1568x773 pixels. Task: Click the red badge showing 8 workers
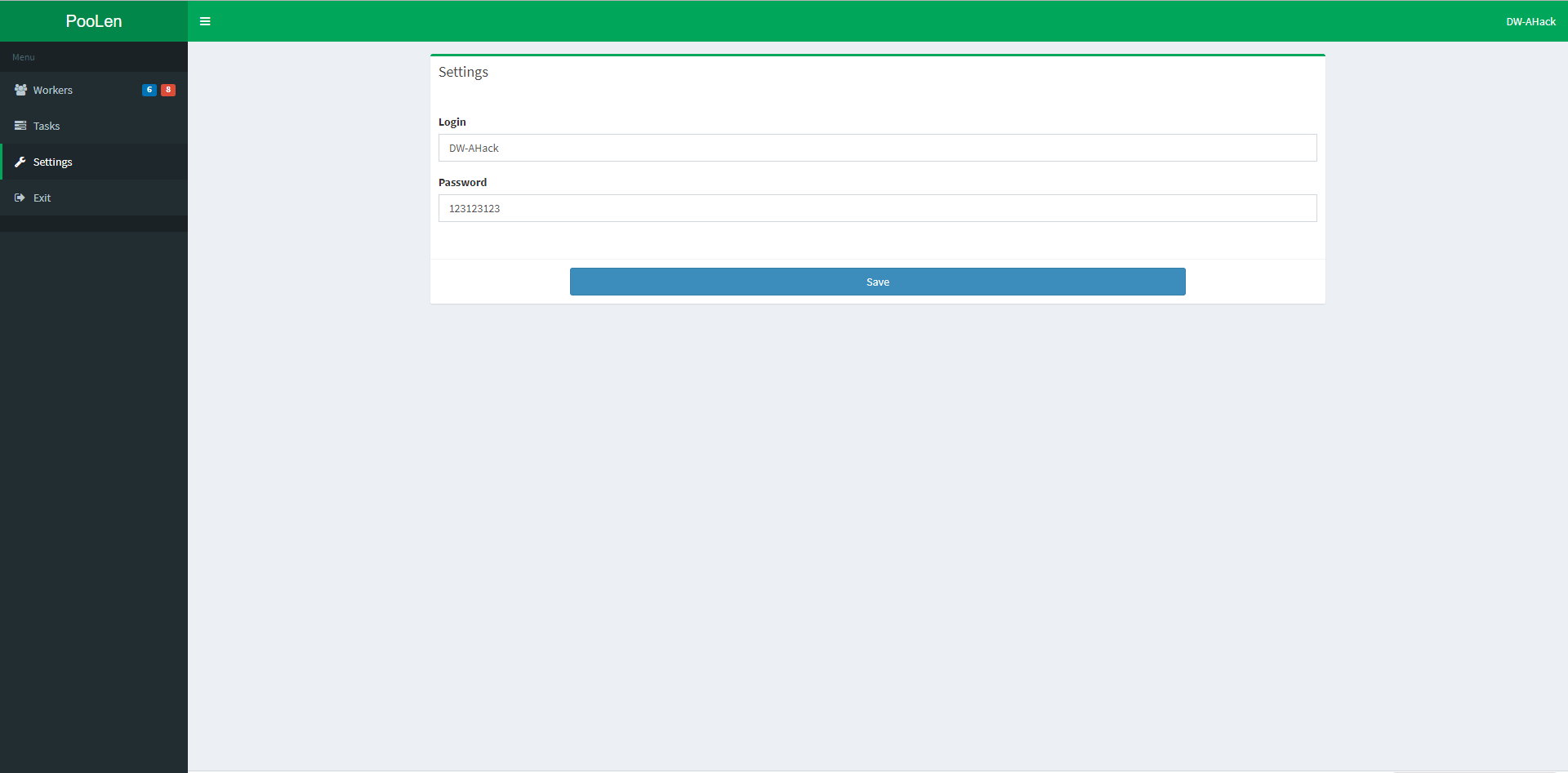pyautogui.click(x=168, y=90)
